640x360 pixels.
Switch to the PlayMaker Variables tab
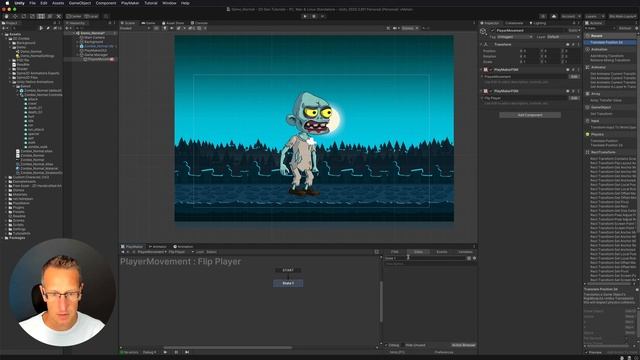tap(465, 252)
